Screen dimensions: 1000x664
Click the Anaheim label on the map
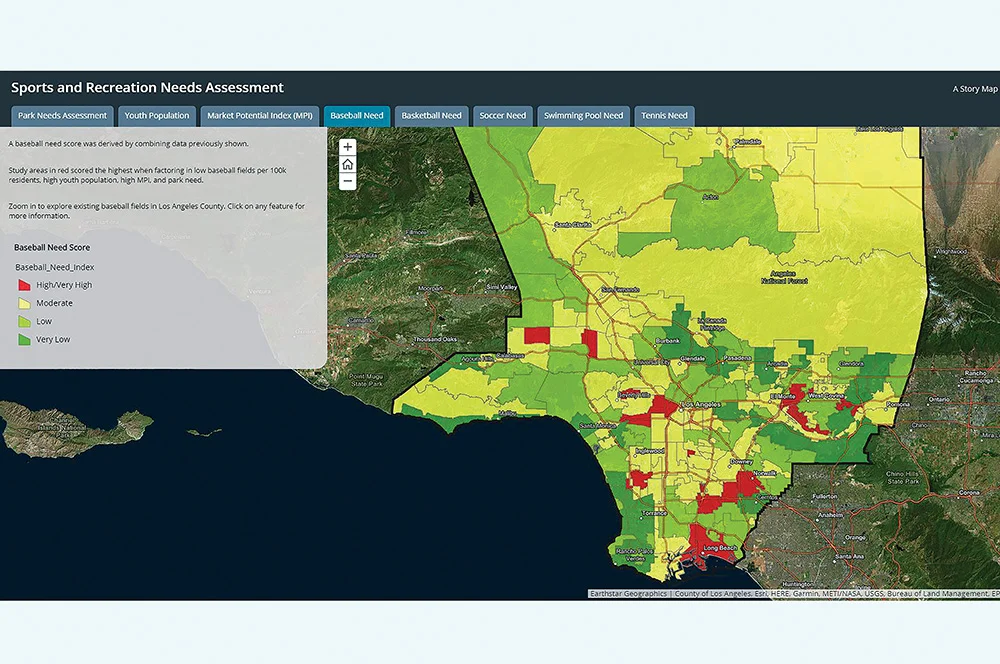tap(830, 515)
